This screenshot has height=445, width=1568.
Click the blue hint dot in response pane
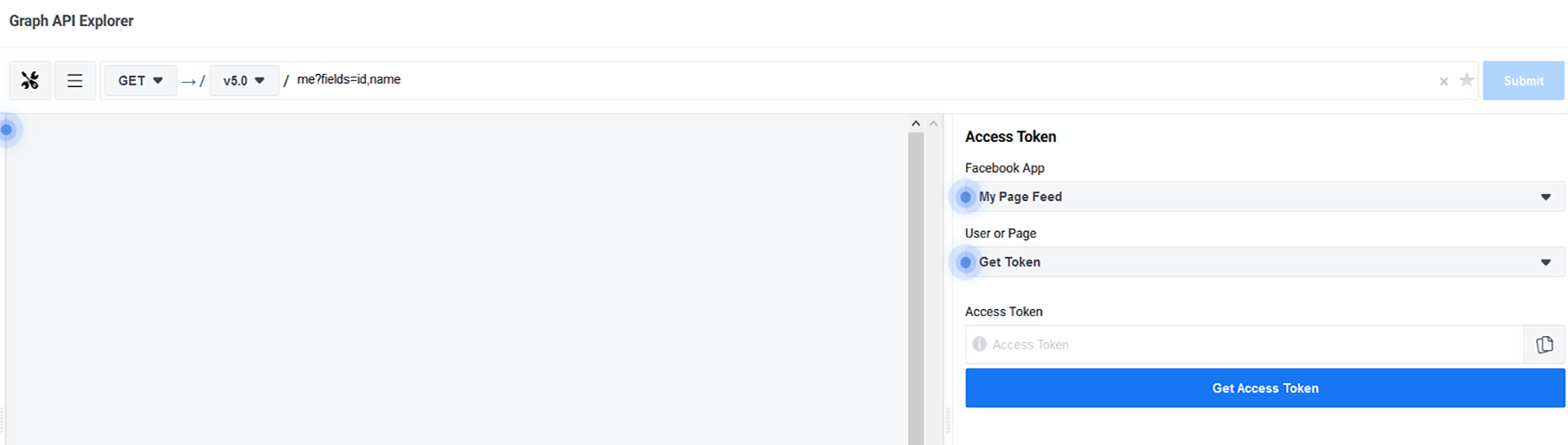pos(7,130)
